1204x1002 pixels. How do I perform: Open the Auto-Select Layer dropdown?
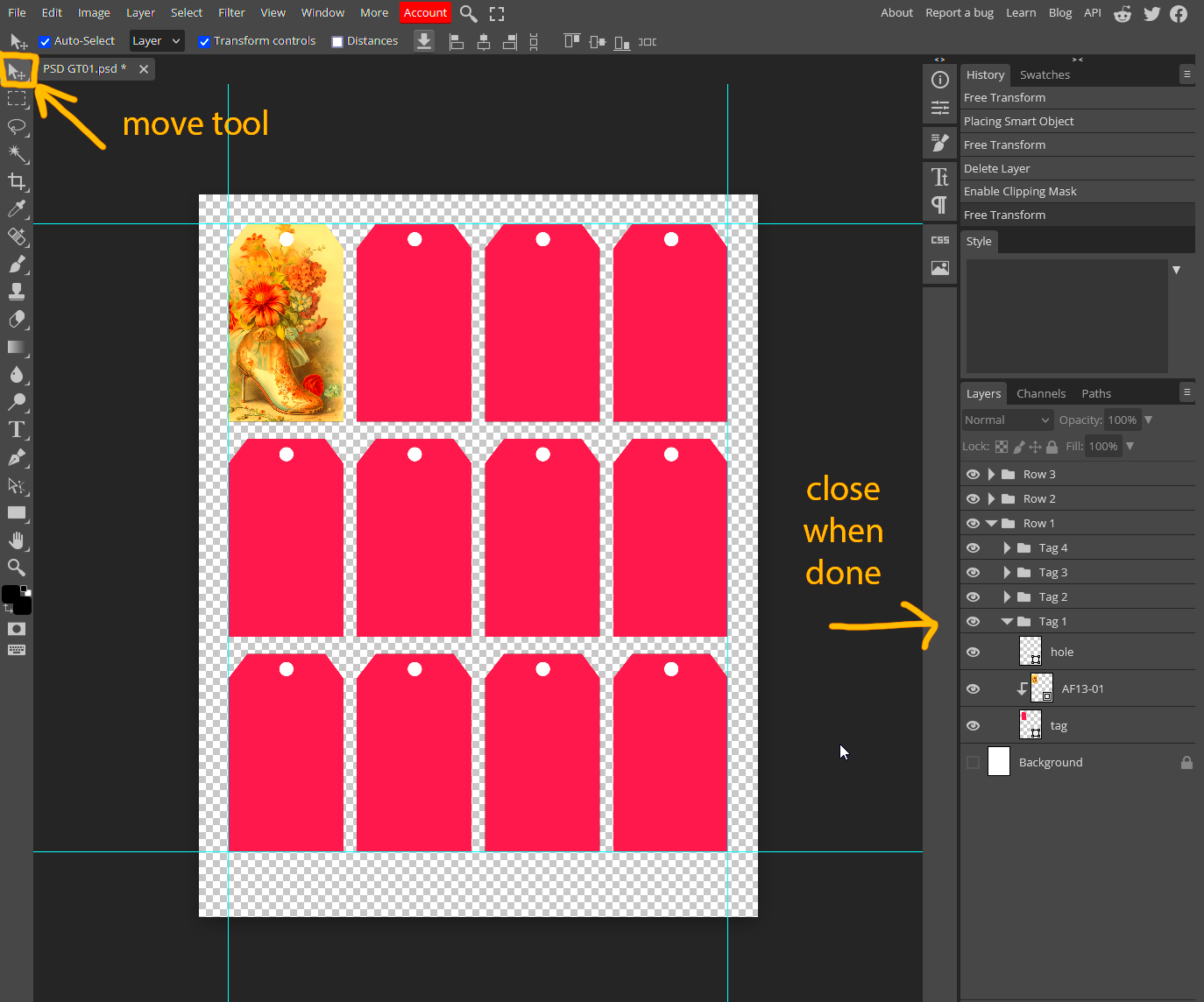click(156, 41)
